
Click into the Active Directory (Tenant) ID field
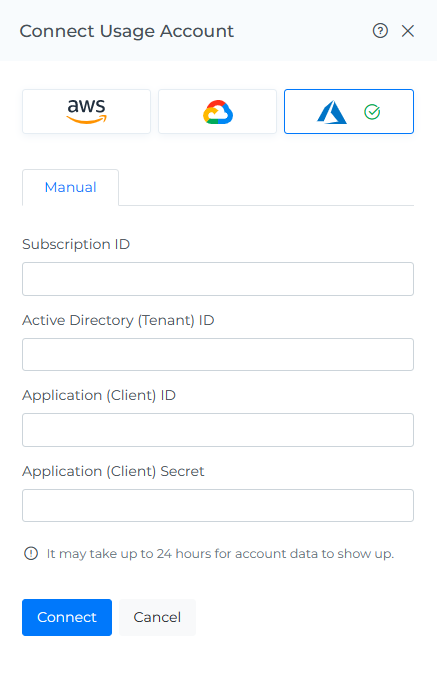click(218, 354)
